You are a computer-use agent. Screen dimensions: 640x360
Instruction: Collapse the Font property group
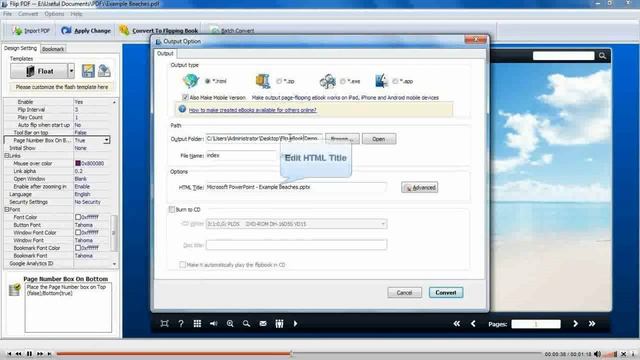coord(7,209)
